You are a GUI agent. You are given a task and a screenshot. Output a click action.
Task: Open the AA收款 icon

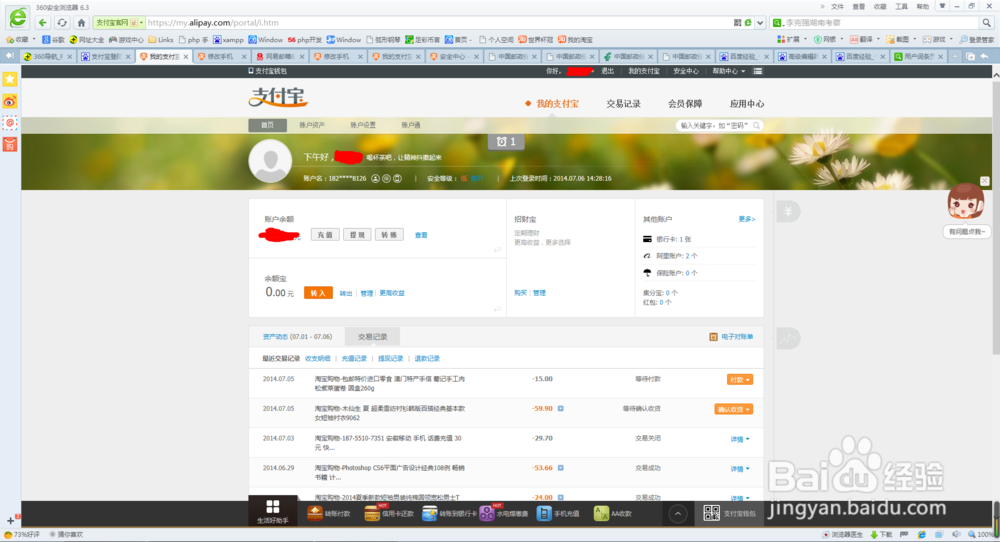point(601,513)
